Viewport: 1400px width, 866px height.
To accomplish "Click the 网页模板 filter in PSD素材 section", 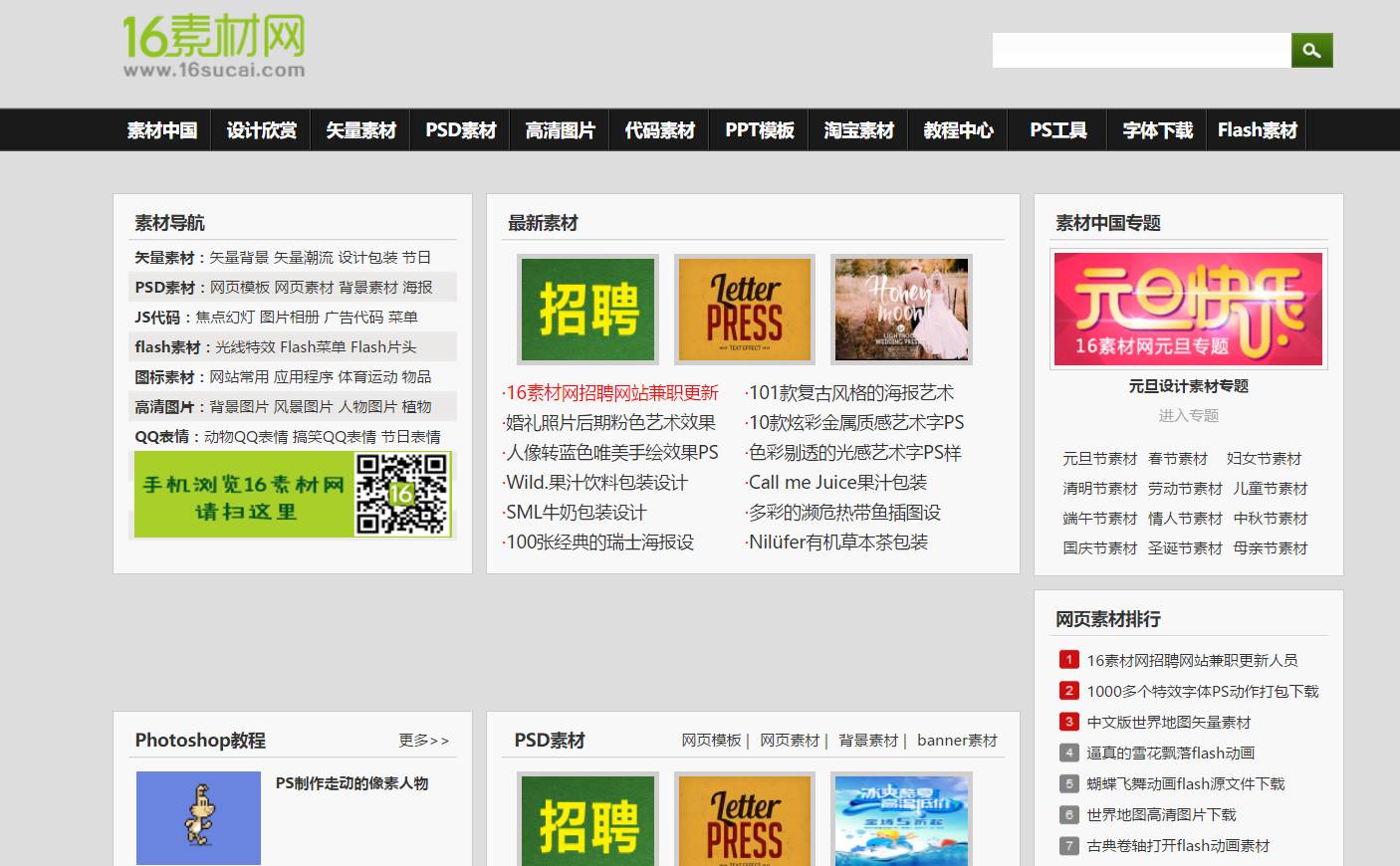I will point(711,741).
